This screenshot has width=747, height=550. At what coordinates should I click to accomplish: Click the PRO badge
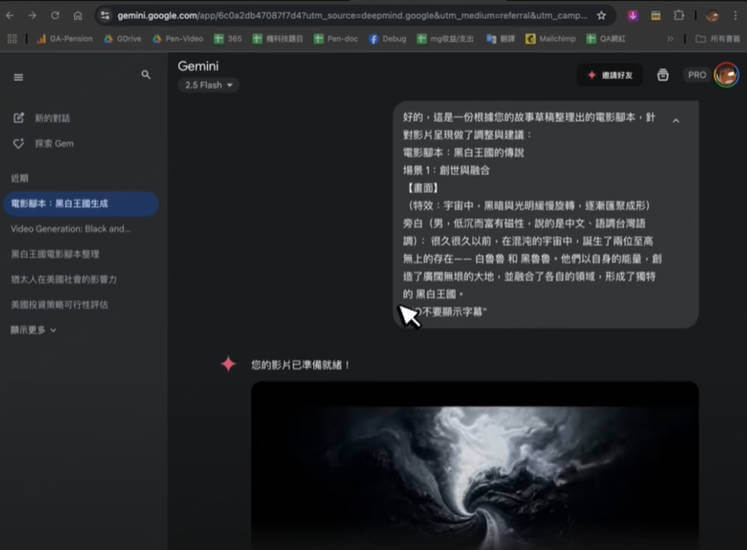click(x=697, y=75)
